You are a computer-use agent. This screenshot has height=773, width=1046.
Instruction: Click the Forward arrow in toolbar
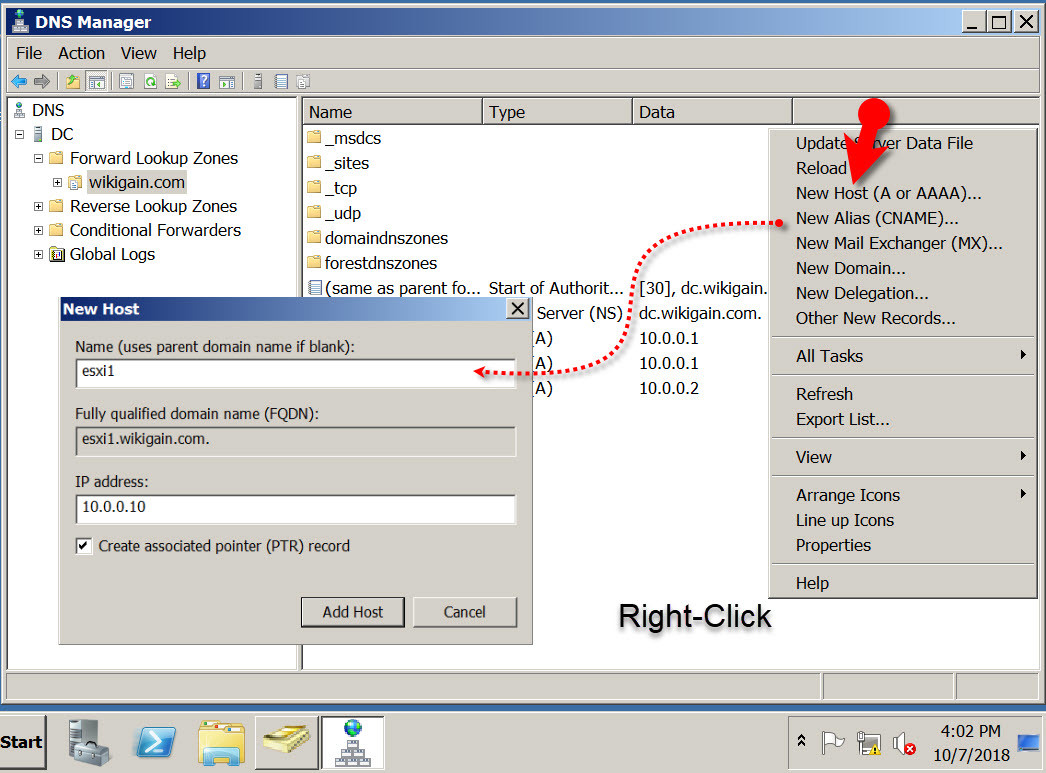click(x=42, y=81)
